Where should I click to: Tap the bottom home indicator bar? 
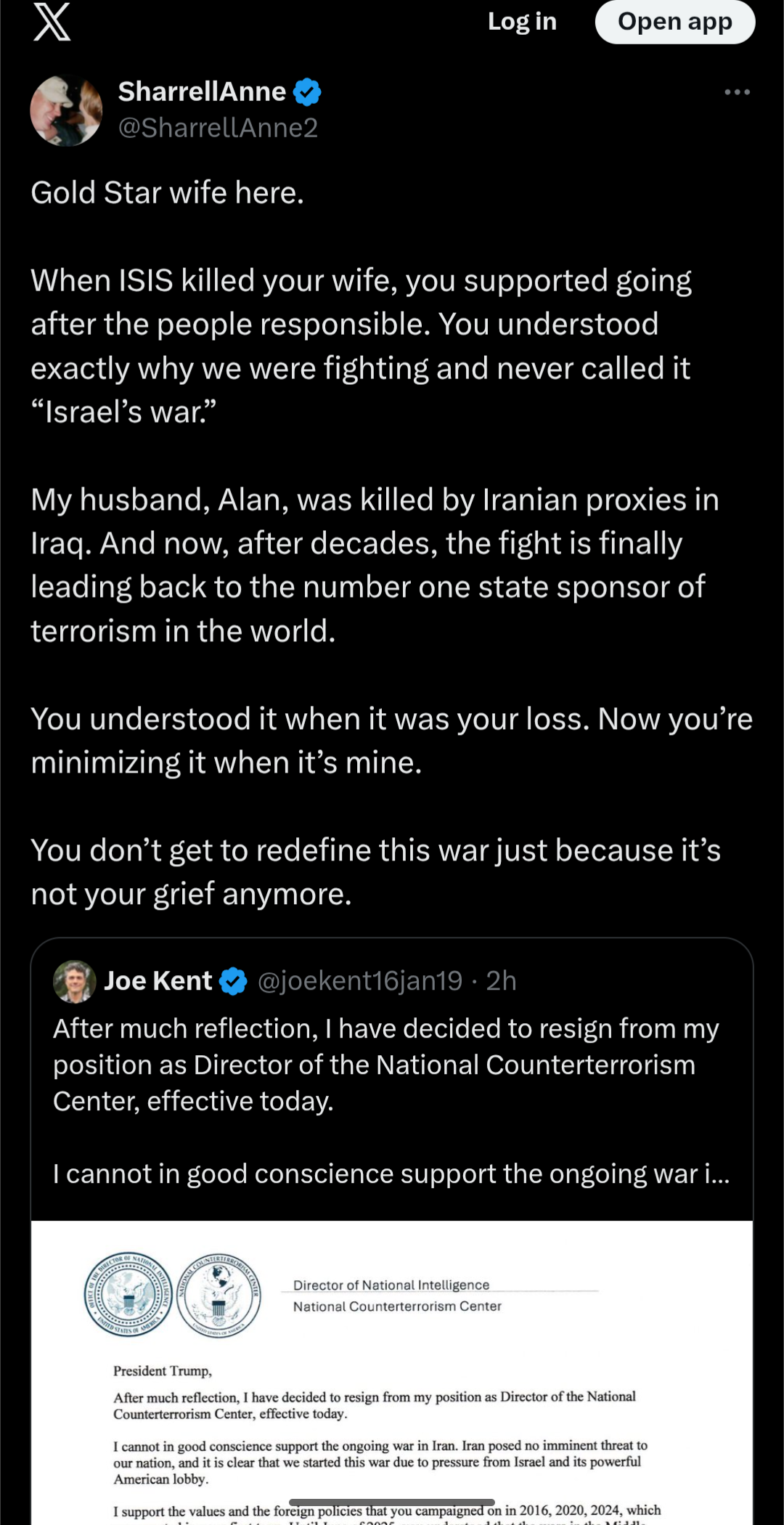coord(392,1502)
